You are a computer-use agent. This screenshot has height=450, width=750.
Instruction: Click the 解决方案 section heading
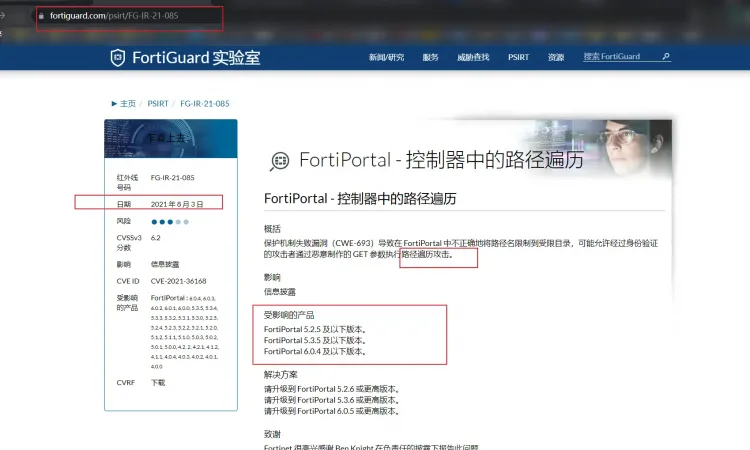tap(280, 374)
